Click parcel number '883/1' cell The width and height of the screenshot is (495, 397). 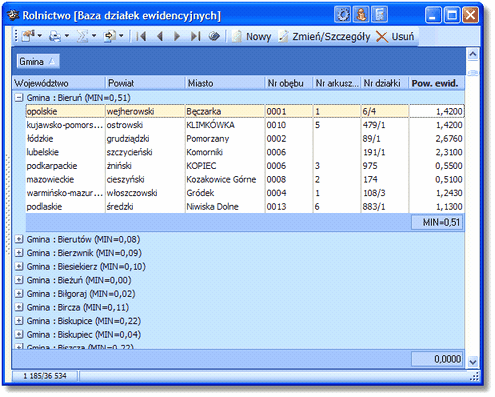pyautogui.click(x=385, y=207)
